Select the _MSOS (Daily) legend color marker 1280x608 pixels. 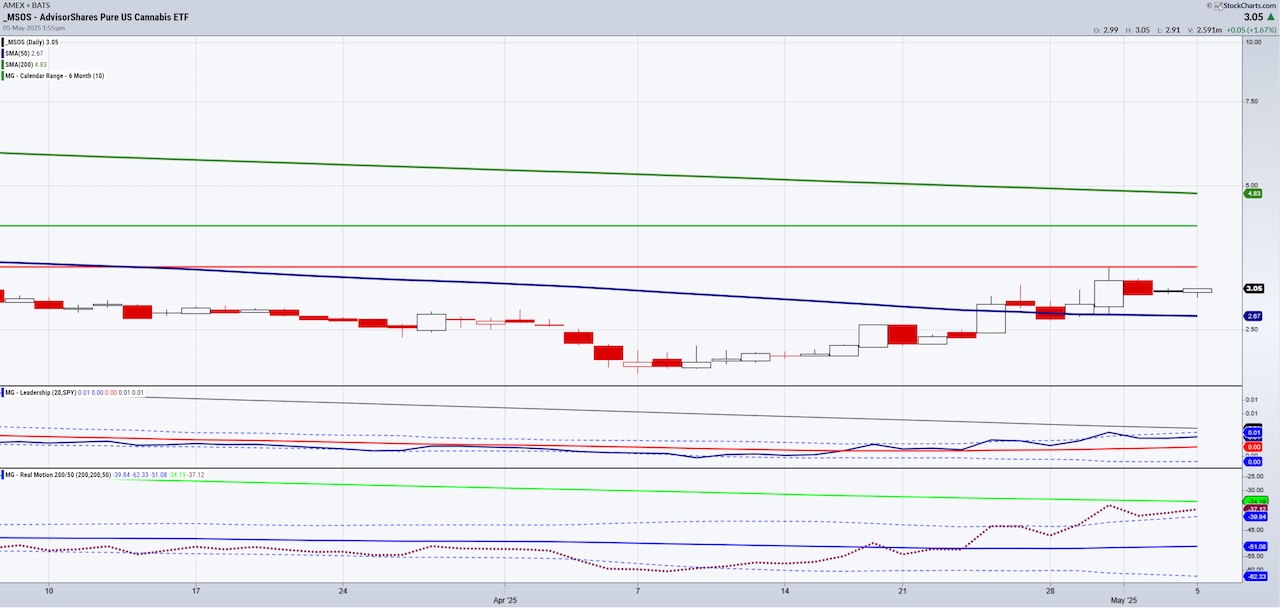[x=4, y=43]
